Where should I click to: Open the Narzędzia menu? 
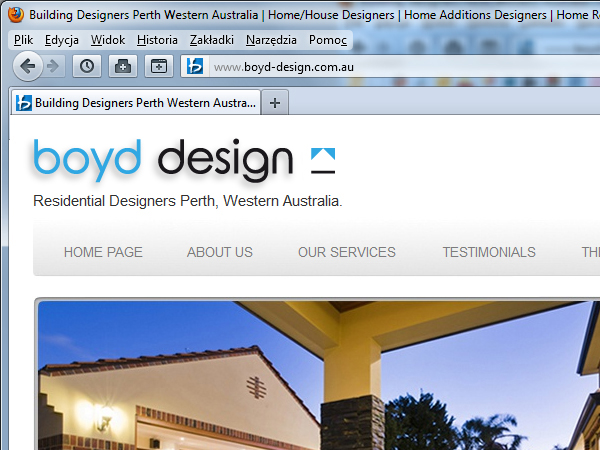[271, 40]
